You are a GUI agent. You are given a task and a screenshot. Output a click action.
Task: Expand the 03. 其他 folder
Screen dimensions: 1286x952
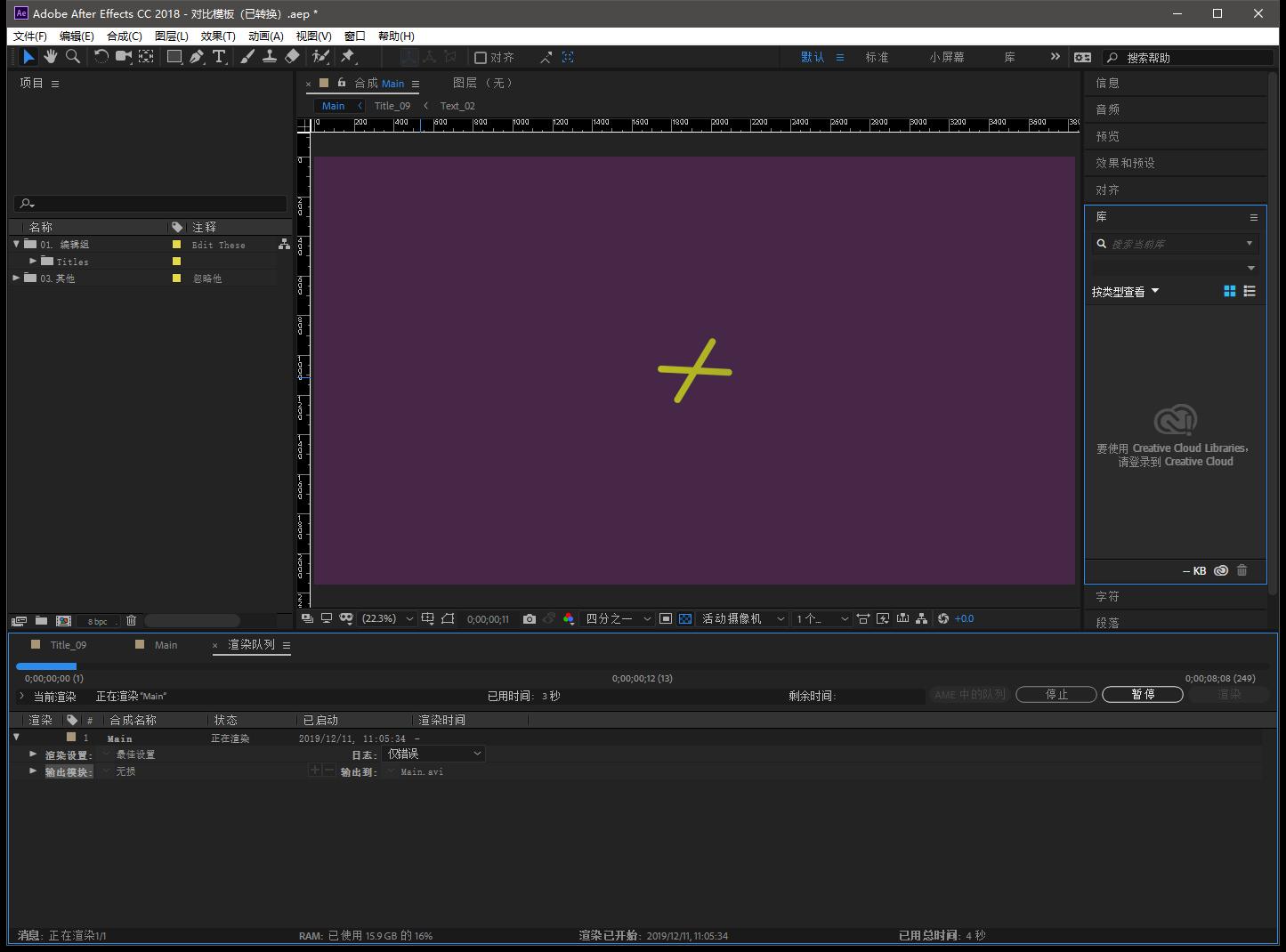[16, 278]
